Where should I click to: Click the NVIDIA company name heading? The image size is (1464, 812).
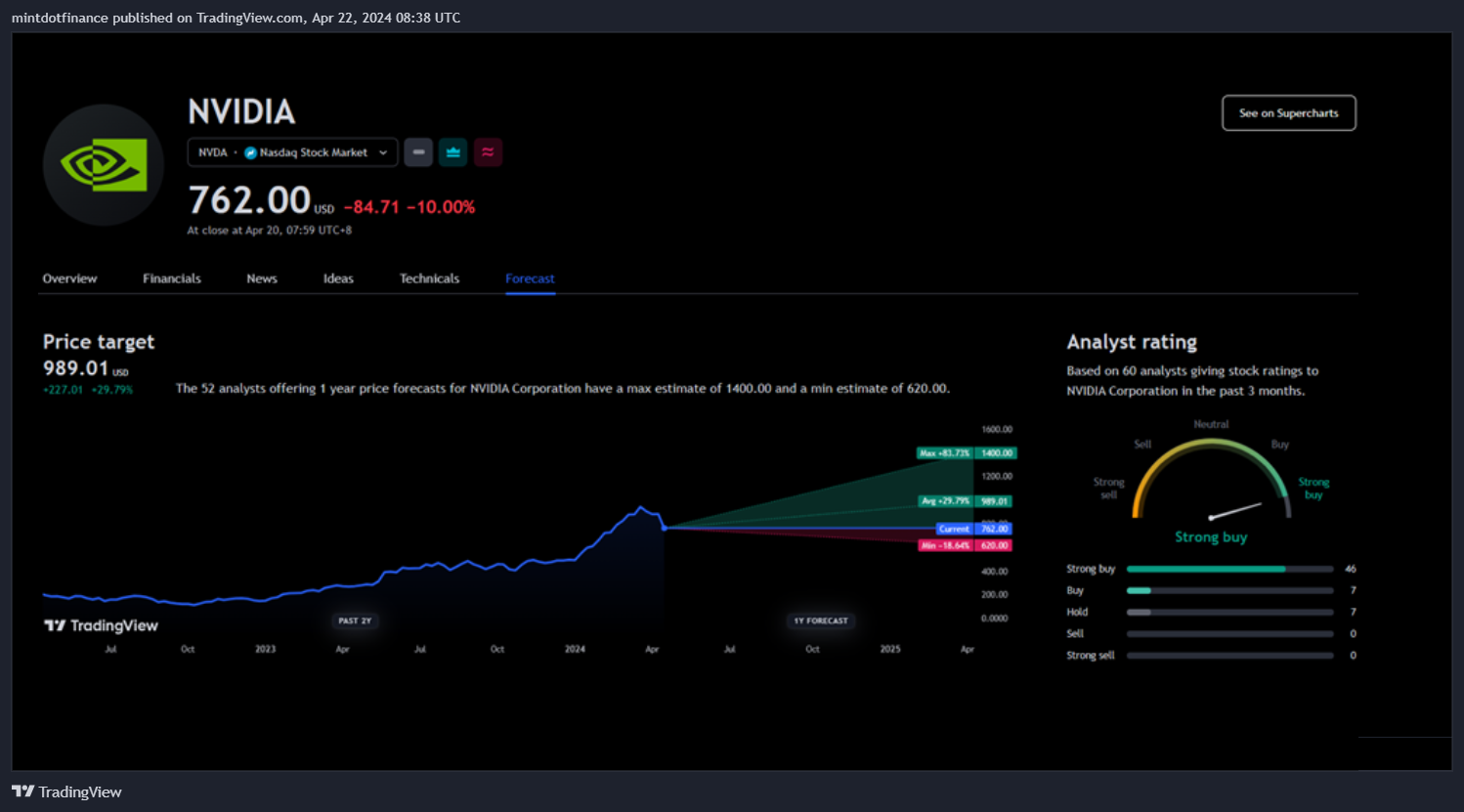tap(241, 112)
